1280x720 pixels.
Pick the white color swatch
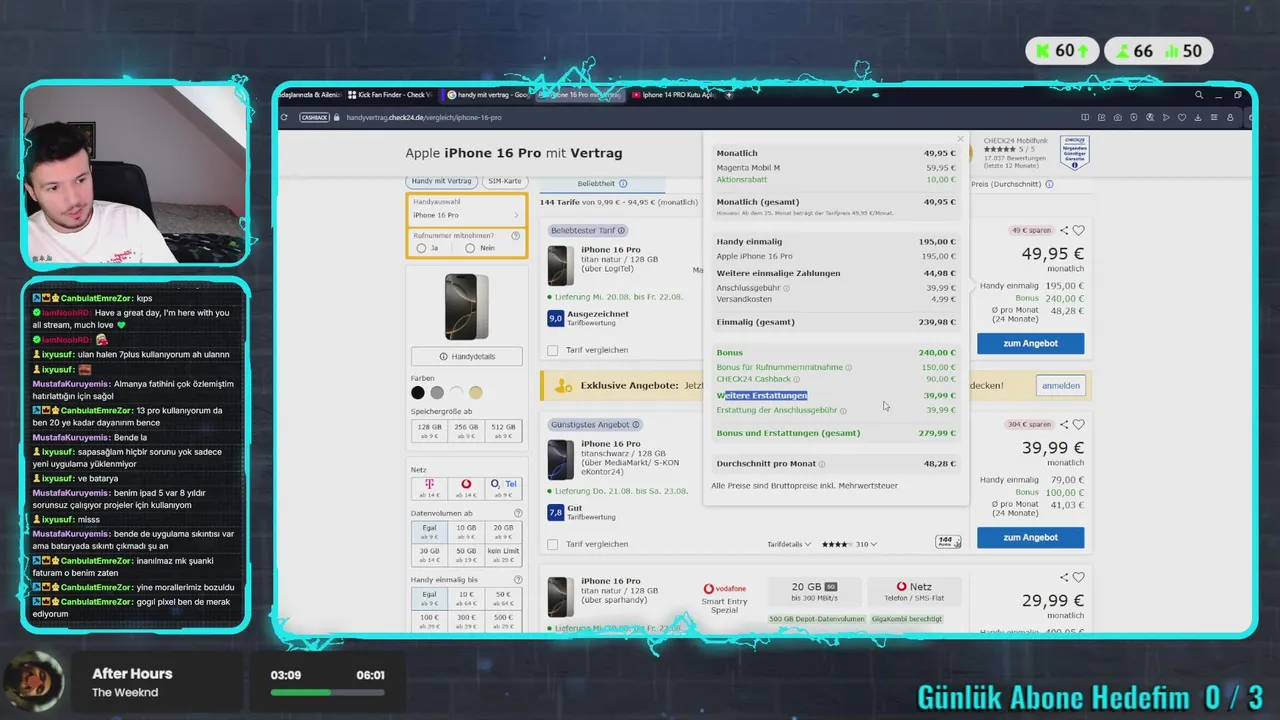(456, 392)
